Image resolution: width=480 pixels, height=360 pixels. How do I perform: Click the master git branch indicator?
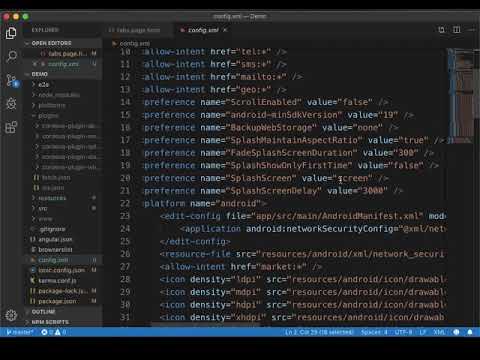(x=20, y=332)
